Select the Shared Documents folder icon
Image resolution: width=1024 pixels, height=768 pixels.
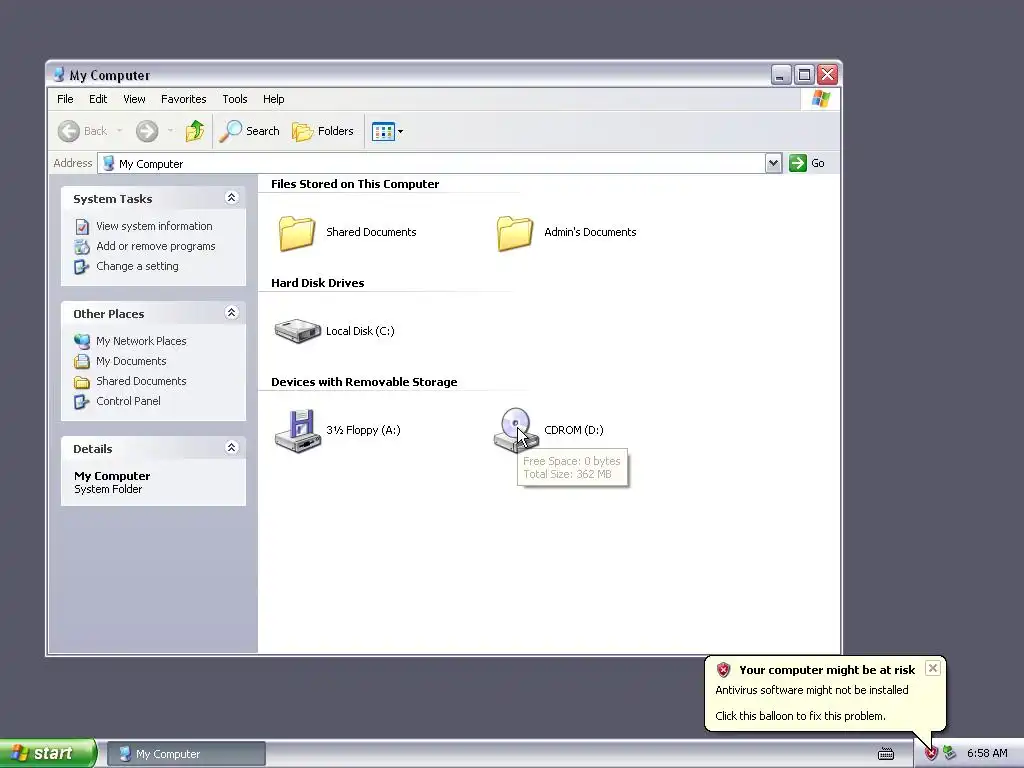pos(297,233)
